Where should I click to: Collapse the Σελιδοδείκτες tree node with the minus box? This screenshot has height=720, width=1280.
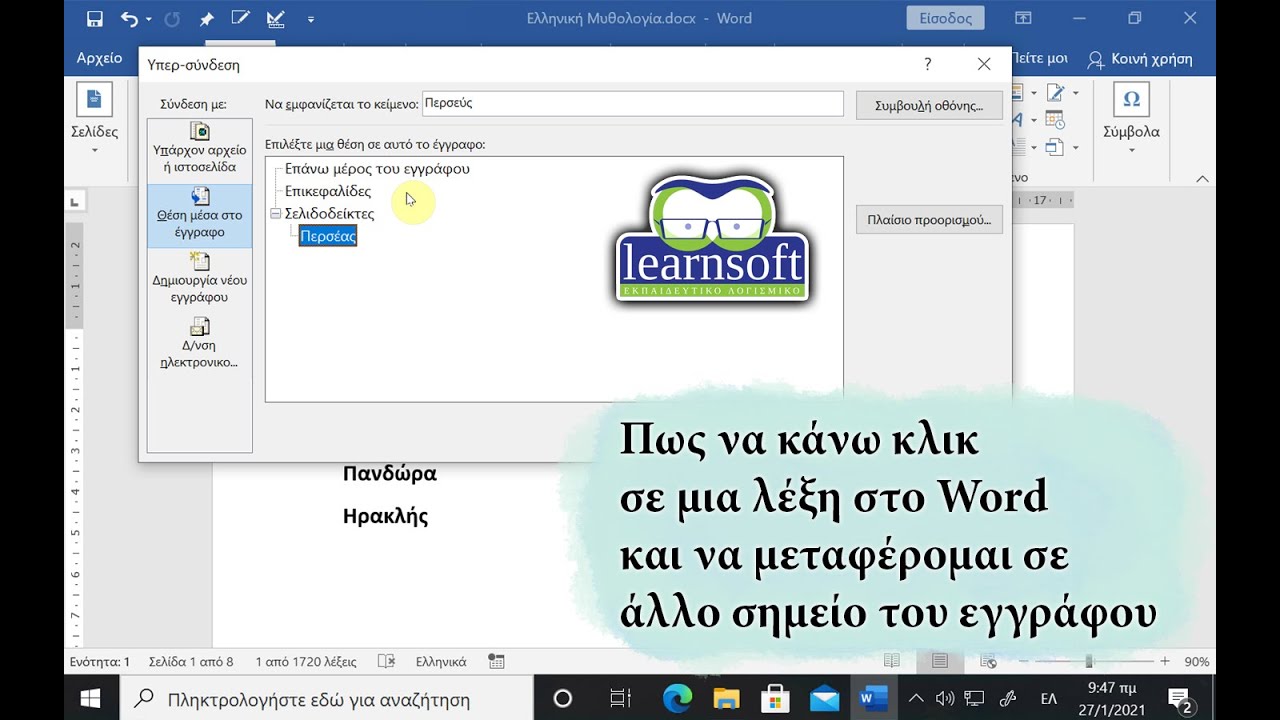[x=275, y=213]
